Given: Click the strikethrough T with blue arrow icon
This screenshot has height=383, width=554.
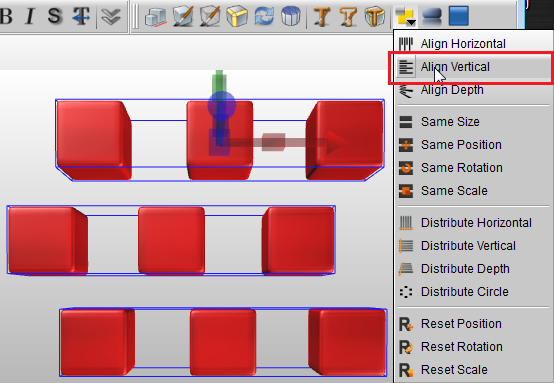Looking at the screenshot, I should (81, 16).
